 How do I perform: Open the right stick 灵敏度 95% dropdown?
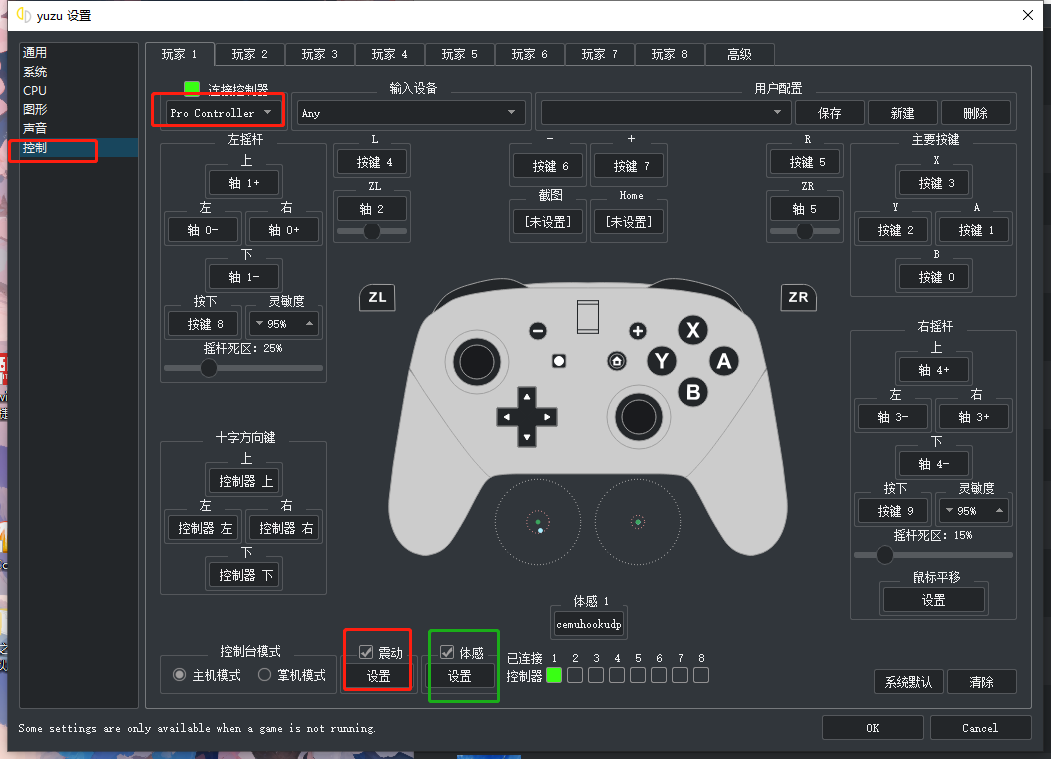click(x=973, y=510)
